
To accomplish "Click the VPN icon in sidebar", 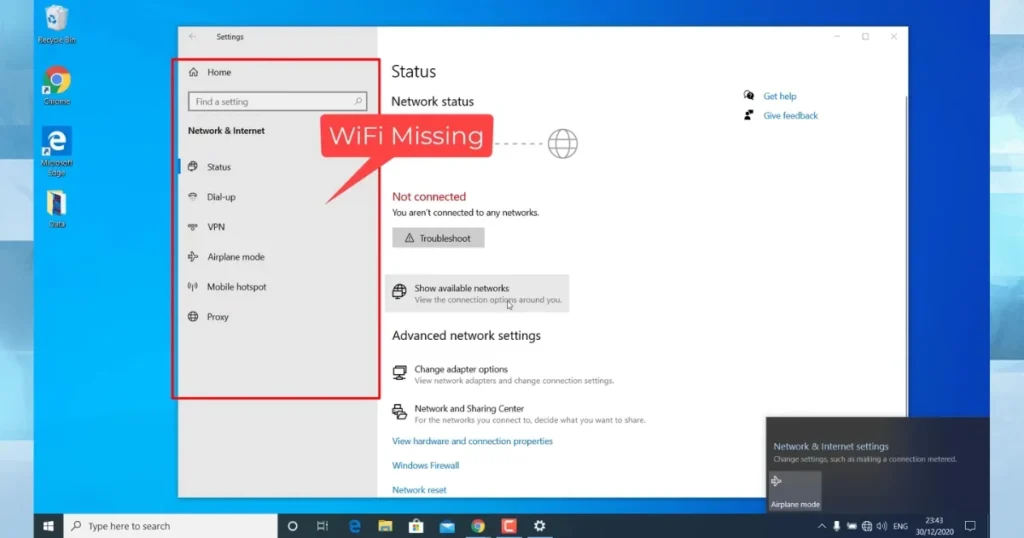I will (x=193, y=227).
